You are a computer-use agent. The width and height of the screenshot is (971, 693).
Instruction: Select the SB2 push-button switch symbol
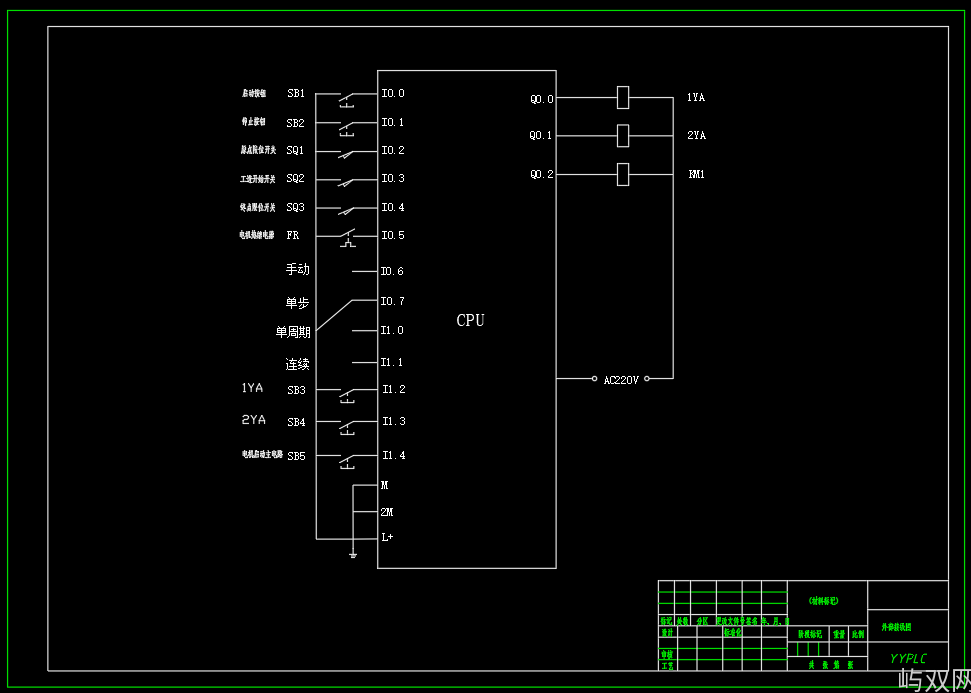coord(347,128)
